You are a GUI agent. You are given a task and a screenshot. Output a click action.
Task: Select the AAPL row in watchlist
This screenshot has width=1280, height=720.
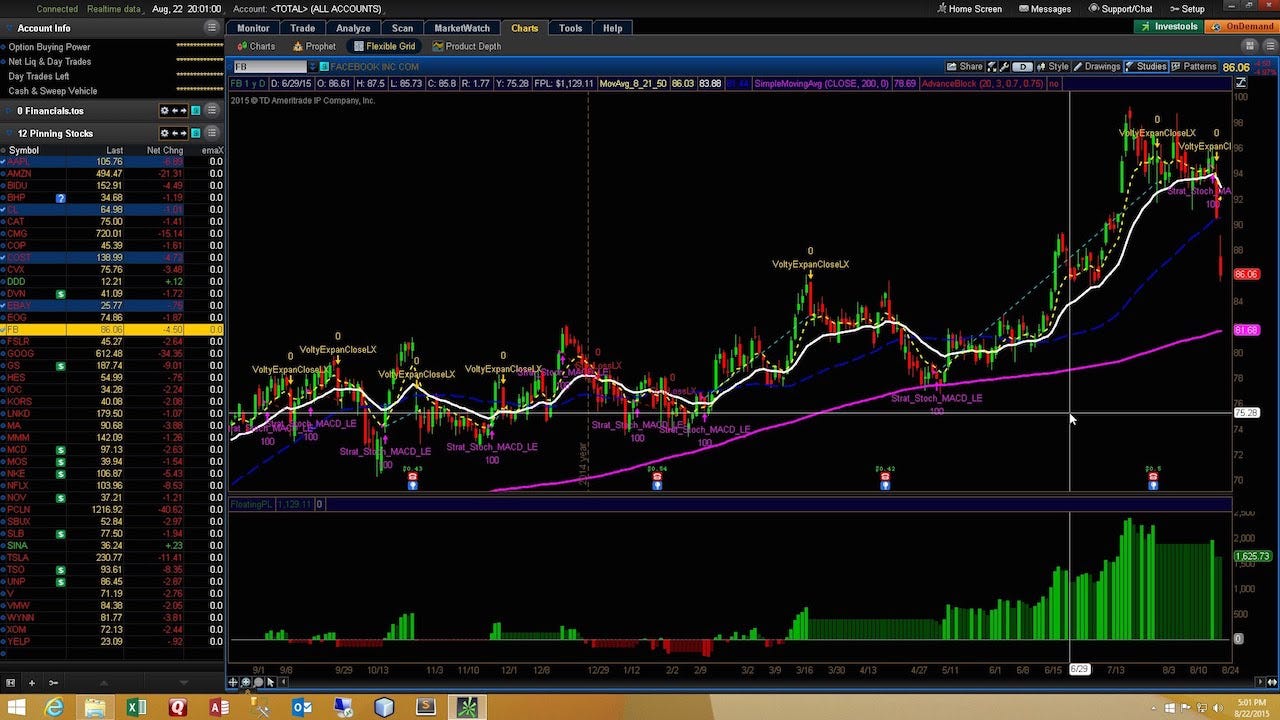[112, 161]
